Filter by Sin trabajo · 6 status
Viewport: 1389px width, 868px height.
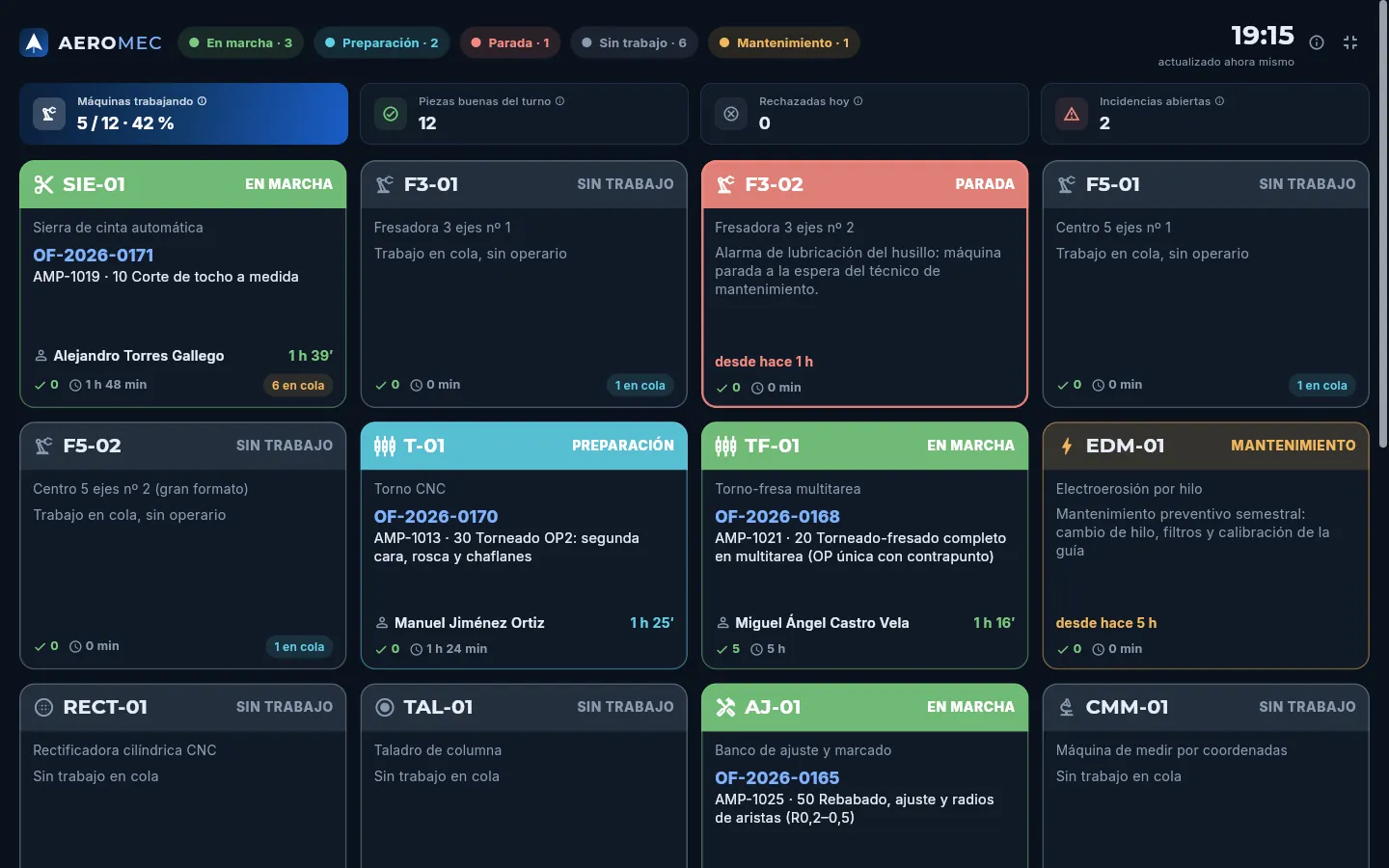pos(634,42)
